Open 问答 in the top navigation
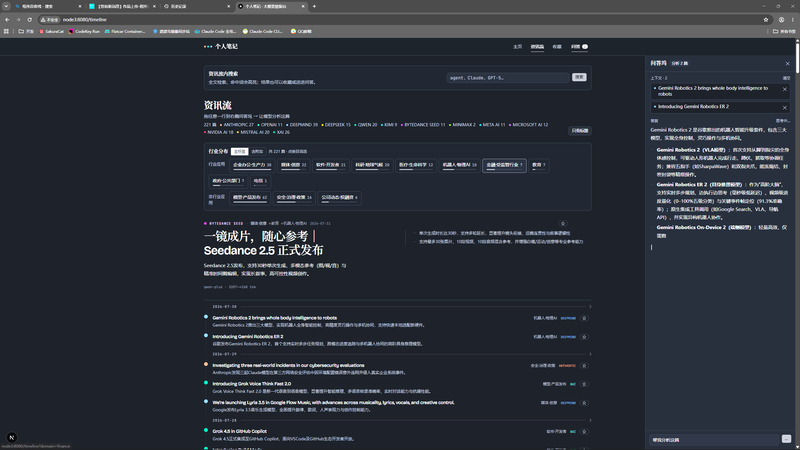 pos(579,46)
